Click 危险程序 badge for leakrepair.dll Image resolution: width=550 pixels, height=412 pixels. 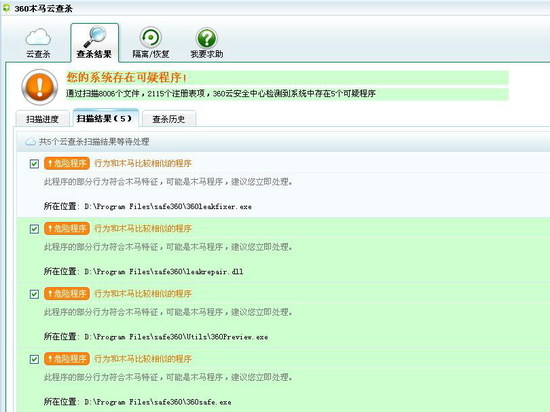67,229
